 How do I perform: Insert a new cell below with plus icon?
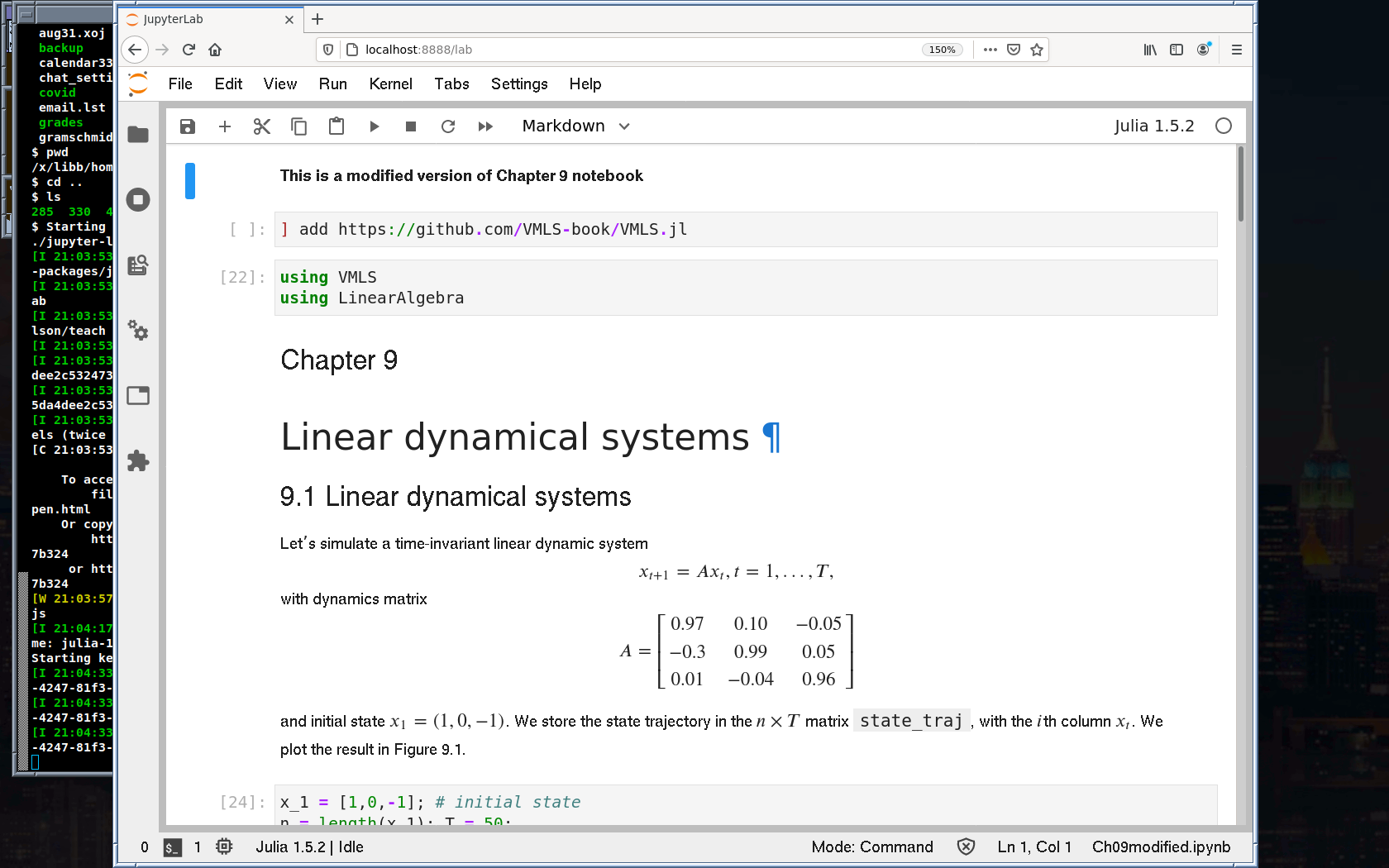coord(224,126)
